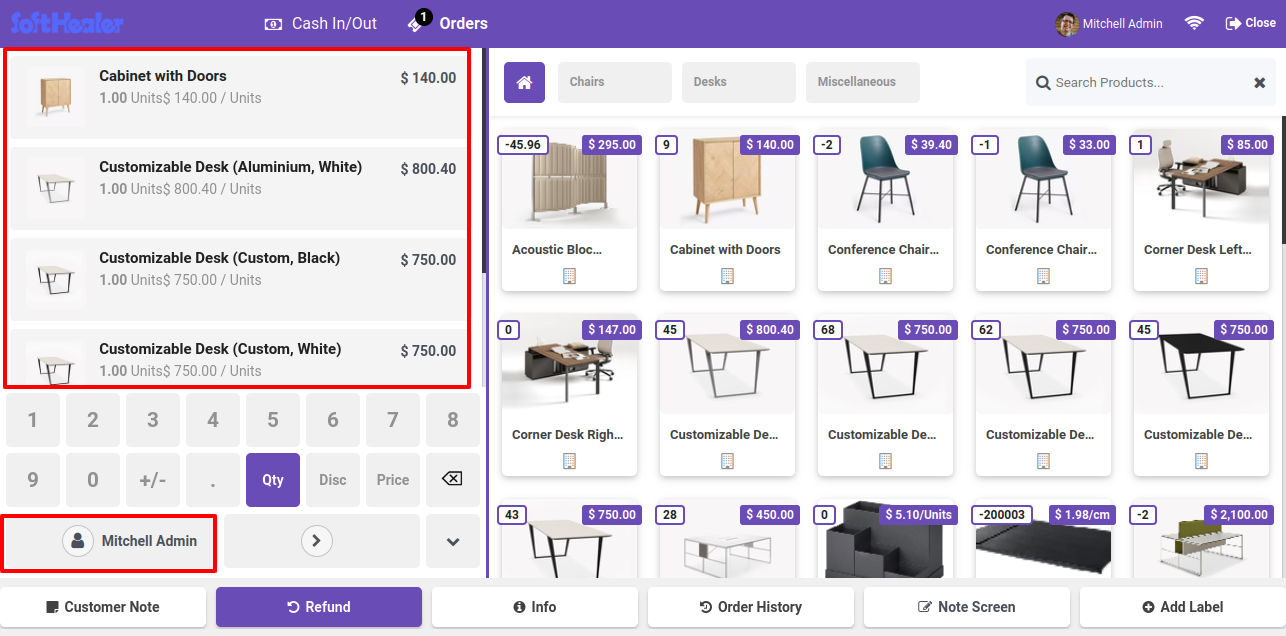Screen dimensions: 1286x636
Task: Open the Chairs category
Action: pos(615,82)
